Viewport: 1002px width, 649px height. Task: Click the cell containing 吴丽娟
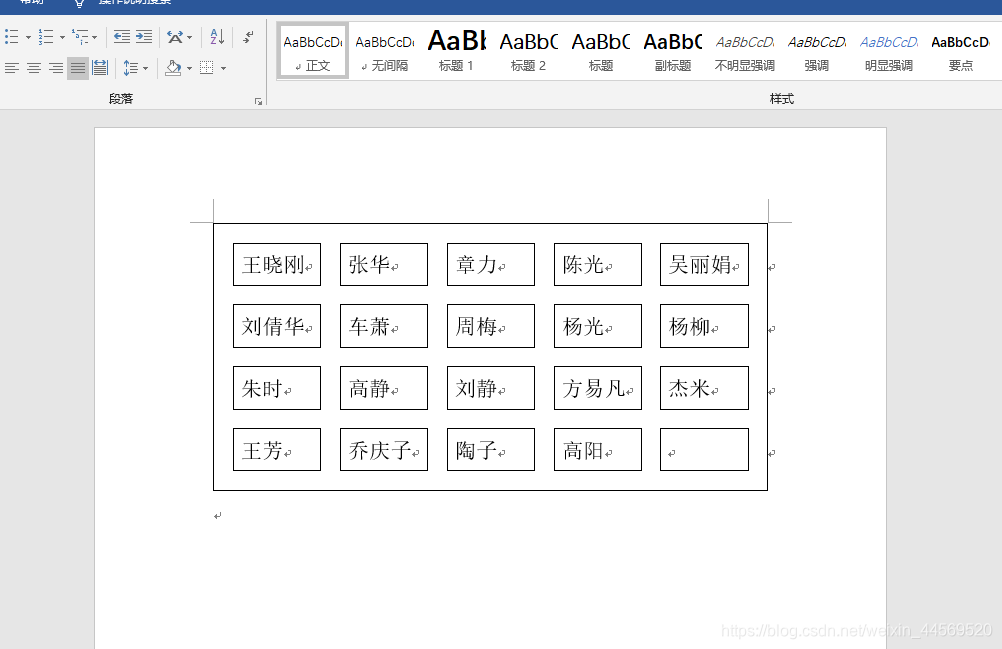click(x=704, y=264)
